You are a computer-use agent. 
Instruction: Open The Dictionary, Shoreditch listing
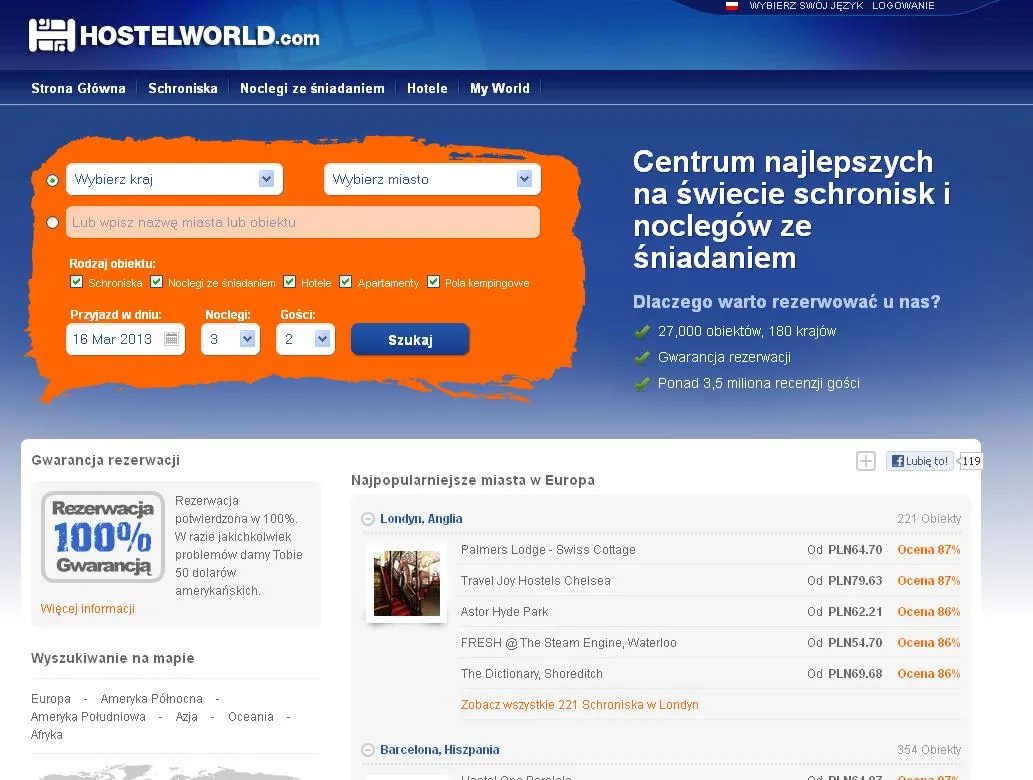pyautogui.click(x=532, y=674)
